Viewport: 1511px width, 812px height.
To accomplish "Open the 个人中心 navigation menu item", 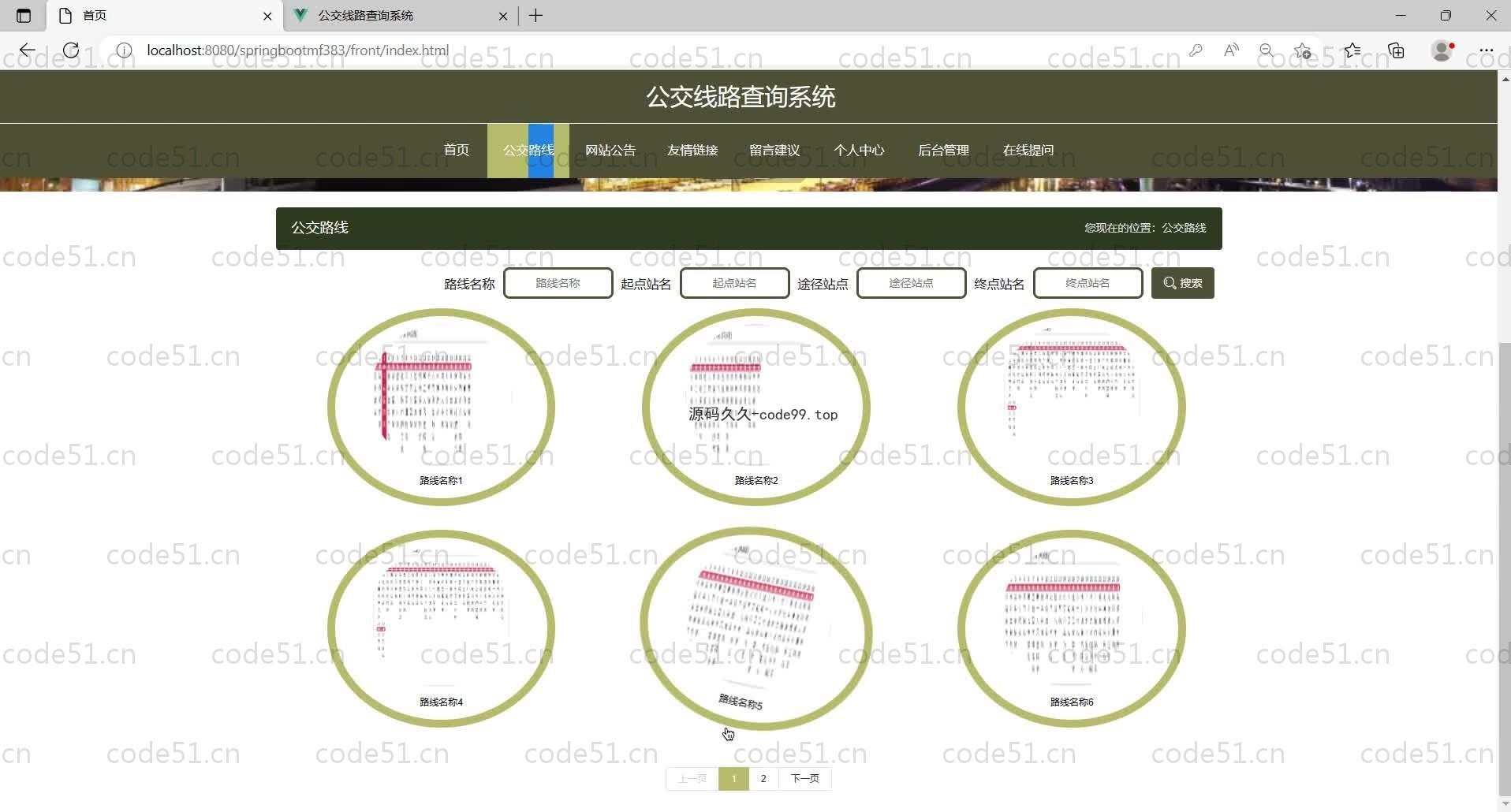I will coord(859,150).
